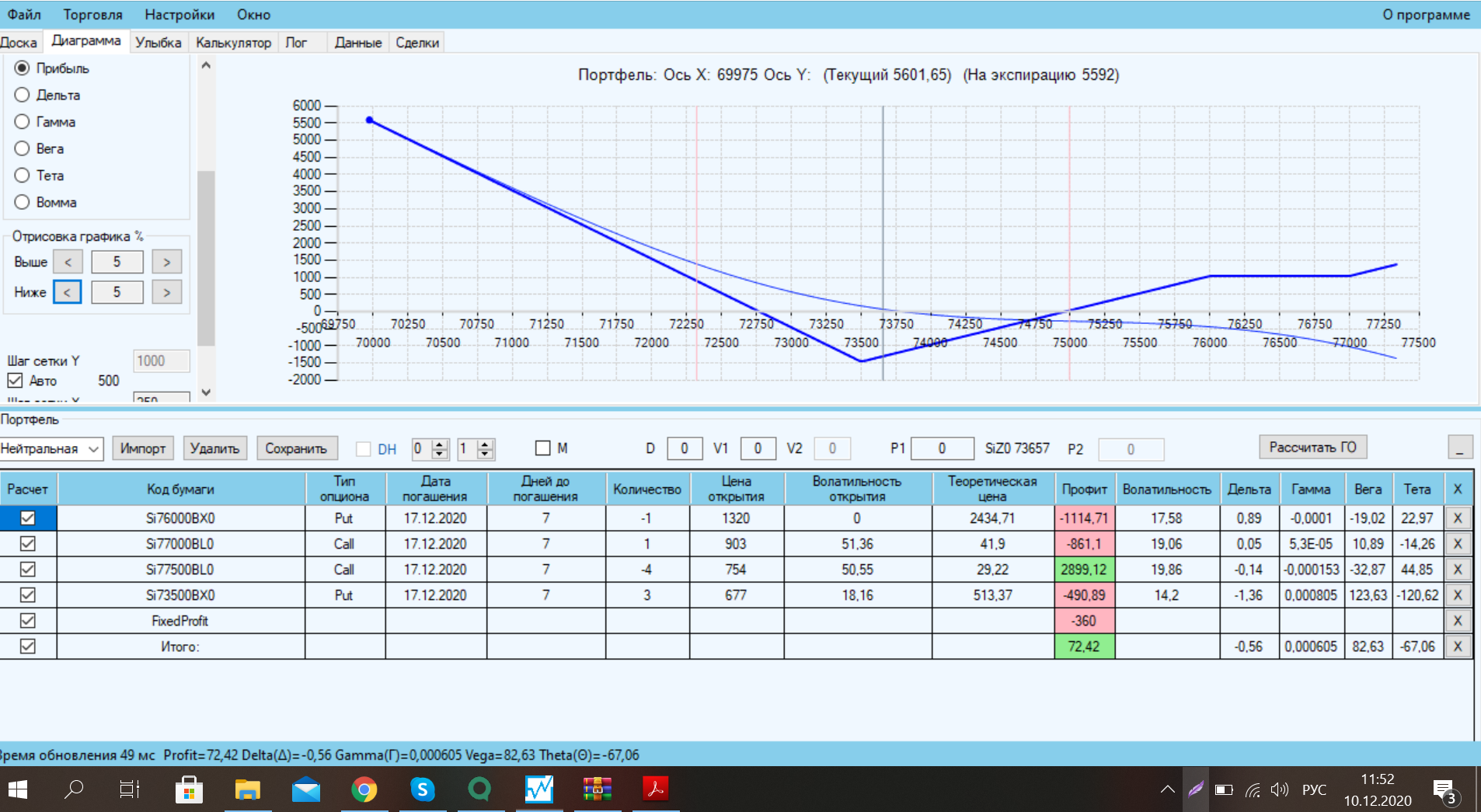
Task: Open Adobe Acrobat from the taskbar
Action: [x=656, y=789]
